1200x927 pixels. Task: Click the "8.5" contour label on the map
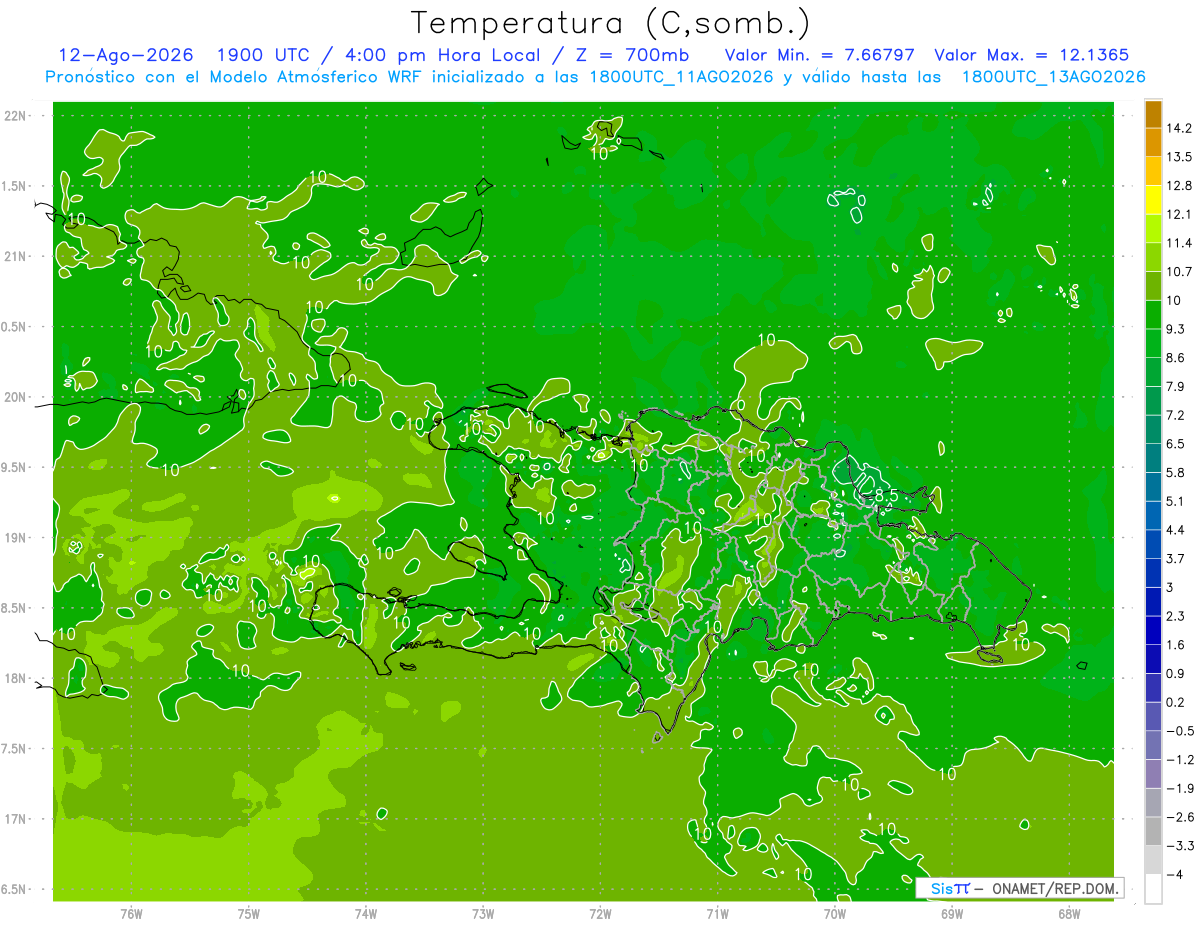885,495
